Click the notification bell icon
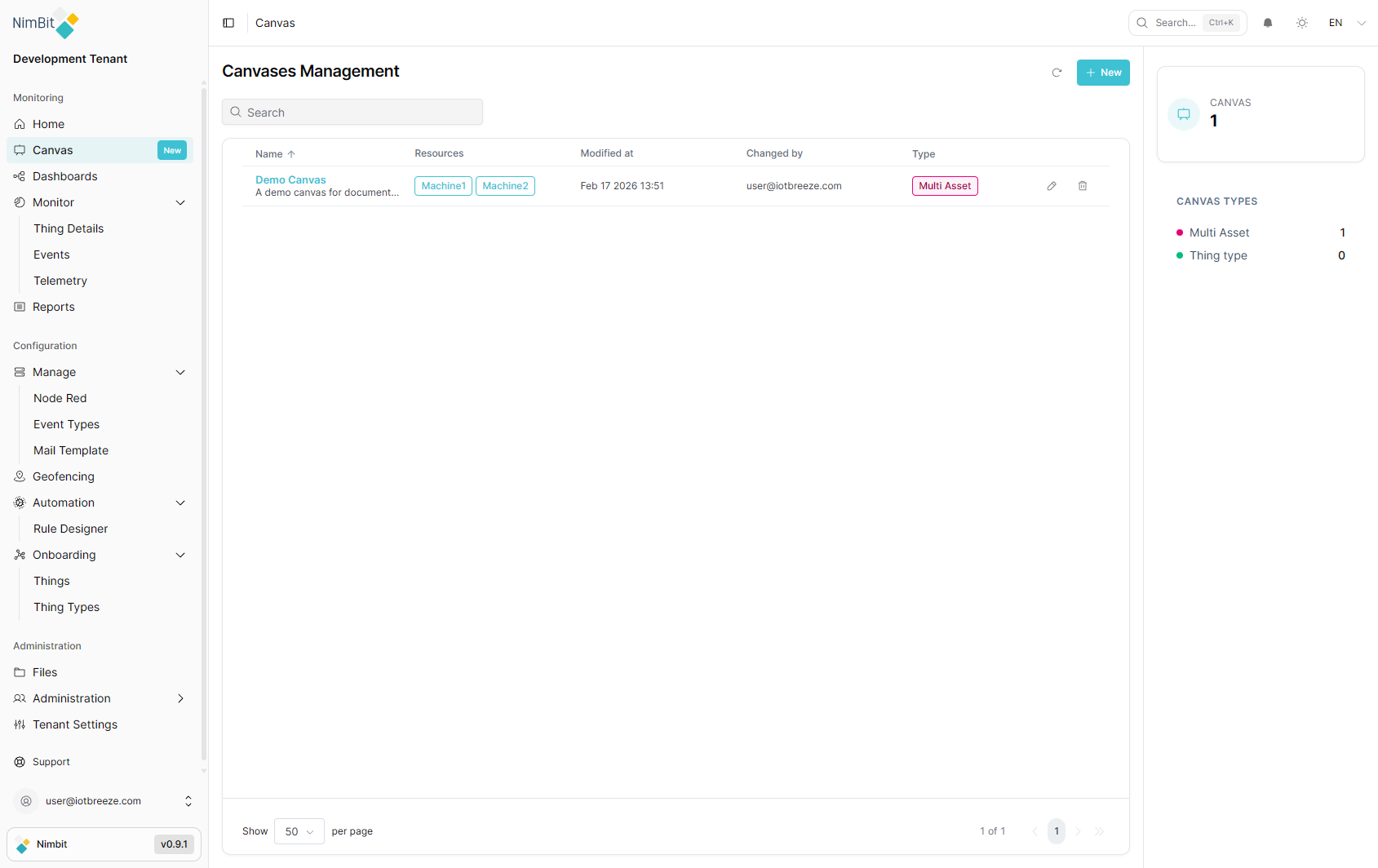The width and height of the screenshot is (1378, 868). click(1268, 22)
